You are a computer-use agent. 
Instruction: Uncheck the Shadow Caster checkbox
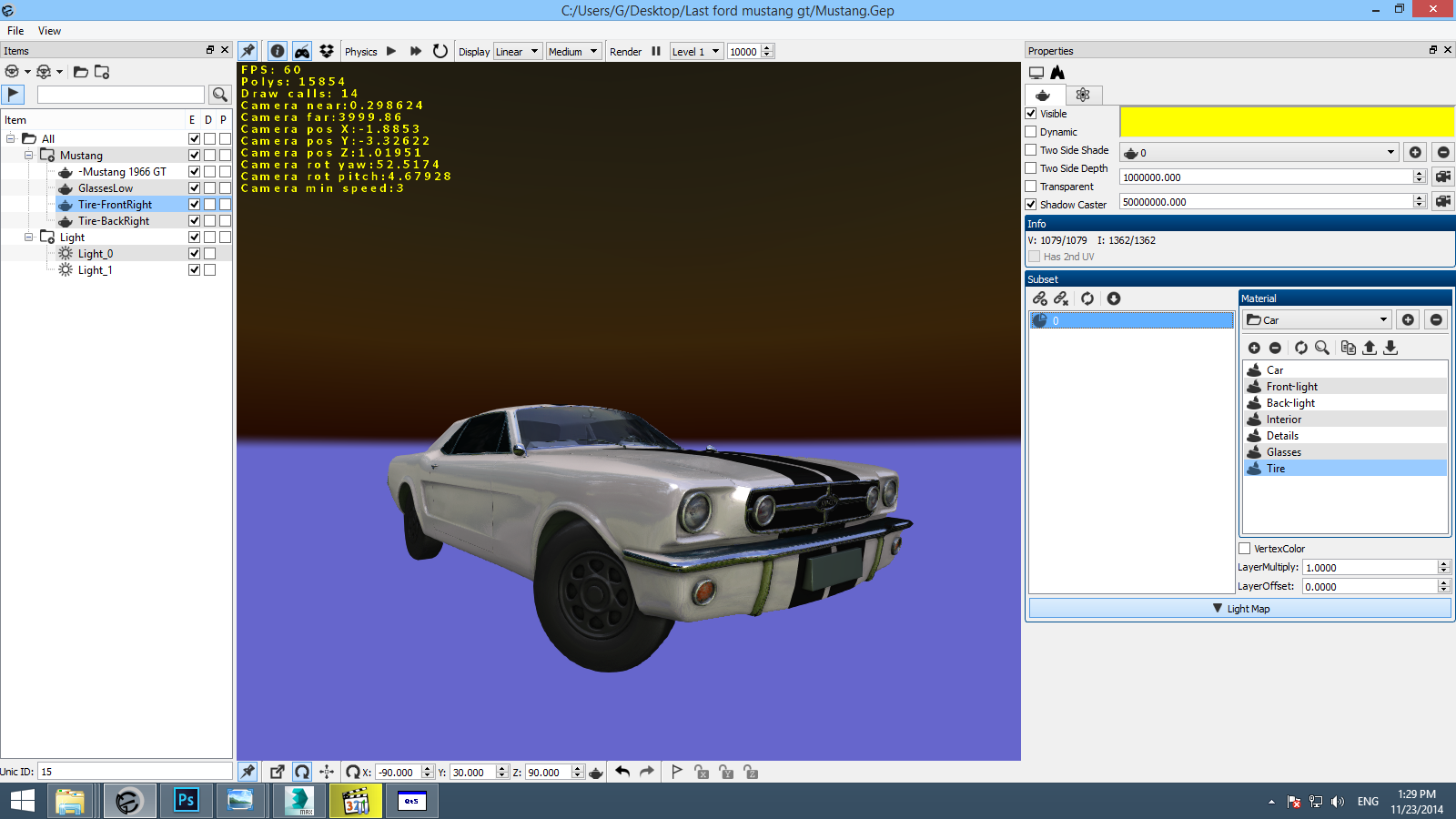pos(1031,205)
